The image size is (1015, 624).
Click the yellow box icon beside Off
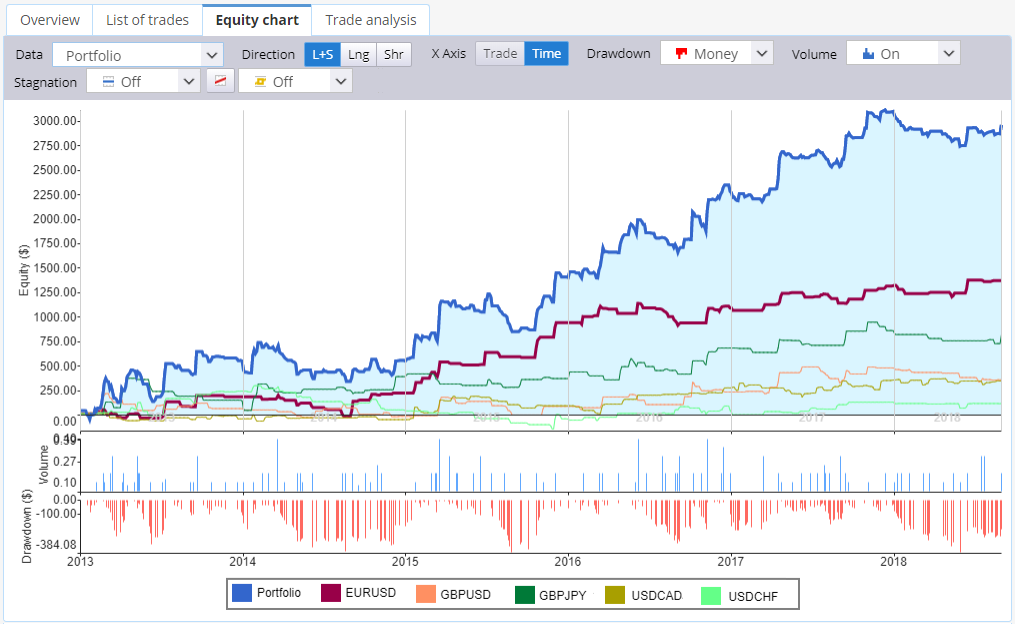260,82
